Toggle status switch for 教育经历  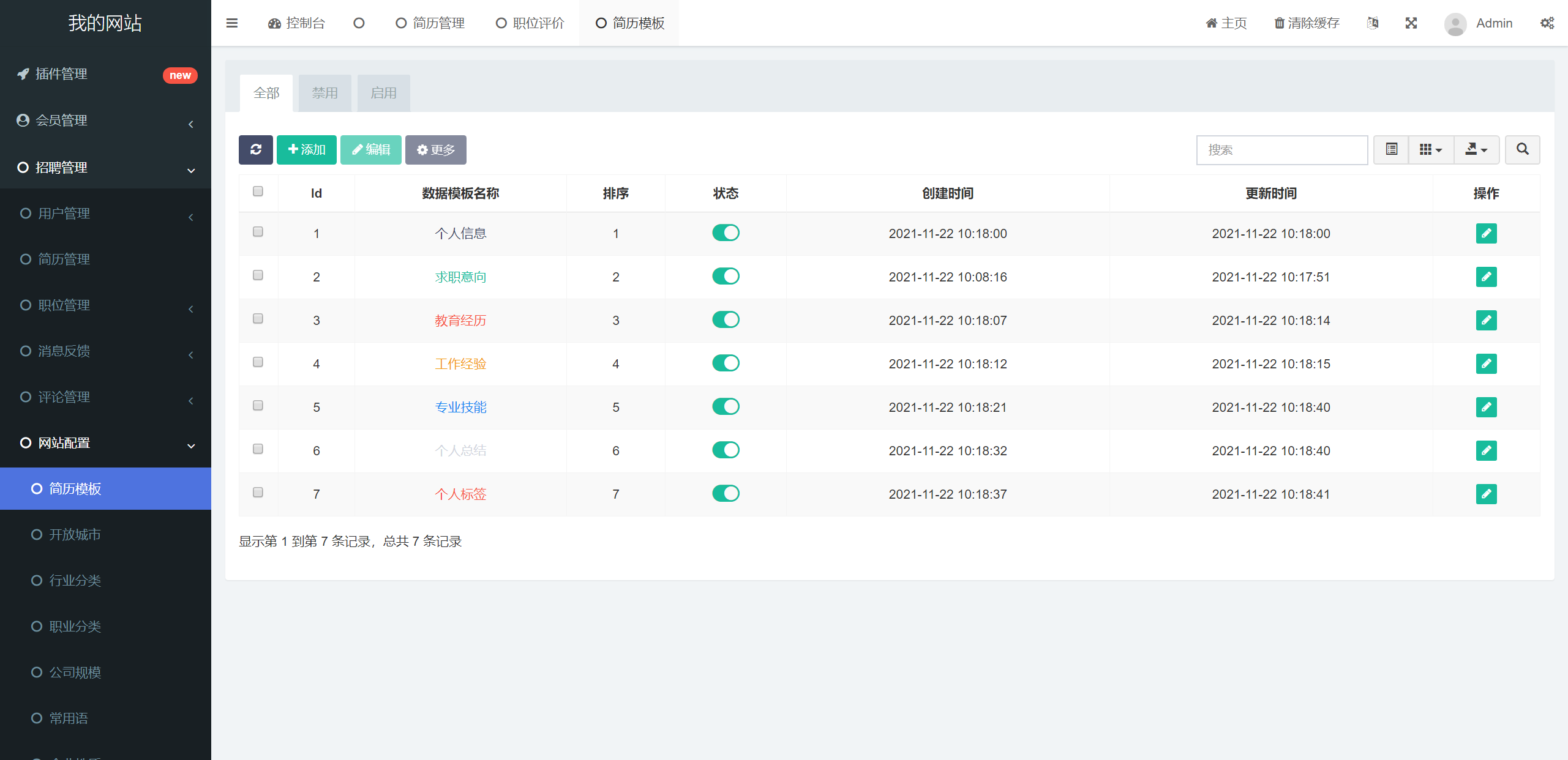[726, 319]
